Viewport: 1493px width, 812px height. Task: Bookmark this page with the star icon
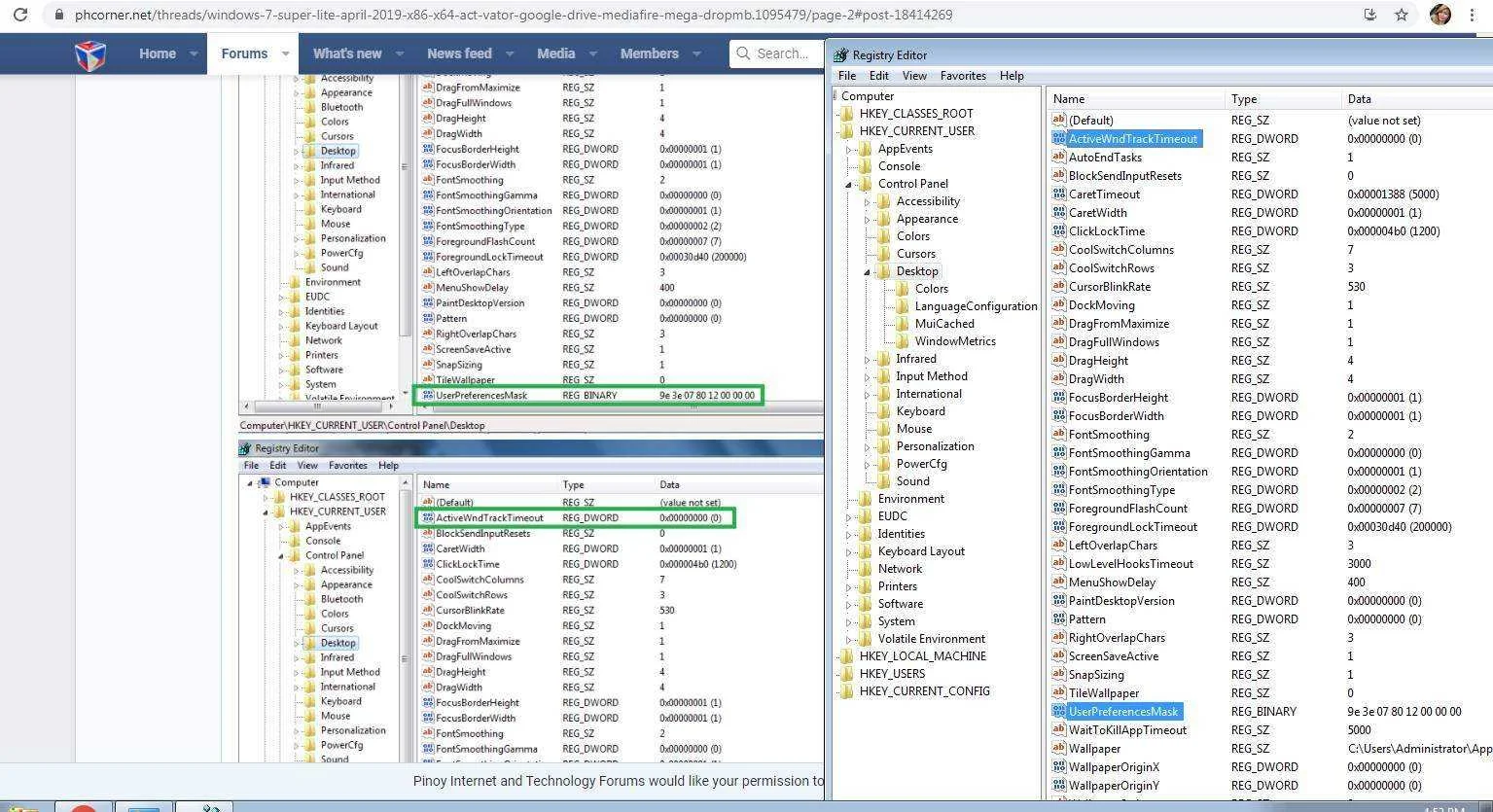(x=1402, y=15)
